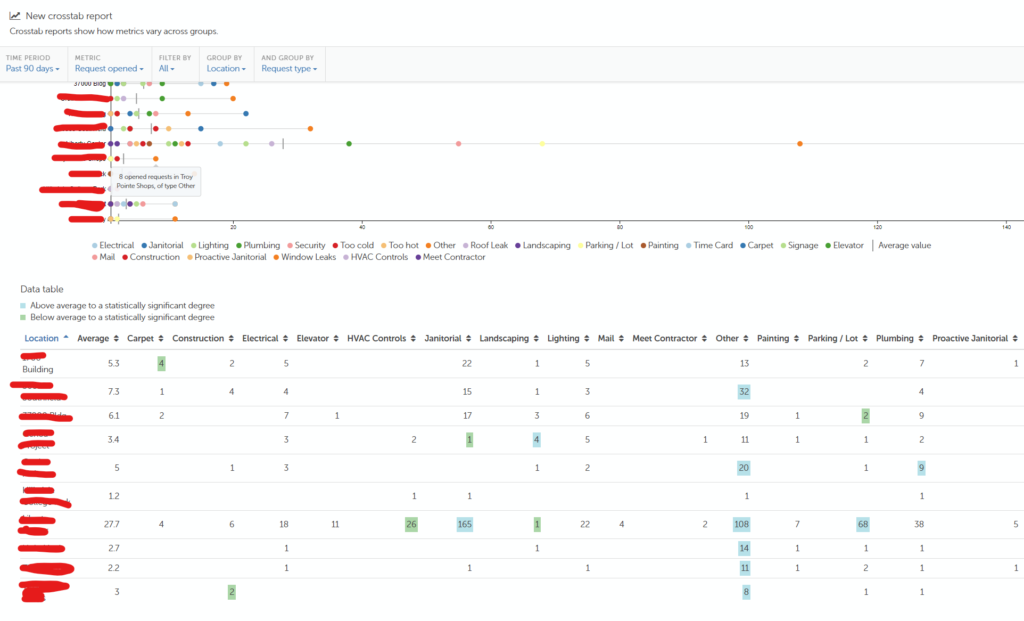Sort table by Elevator column icon

click(336, 338)
